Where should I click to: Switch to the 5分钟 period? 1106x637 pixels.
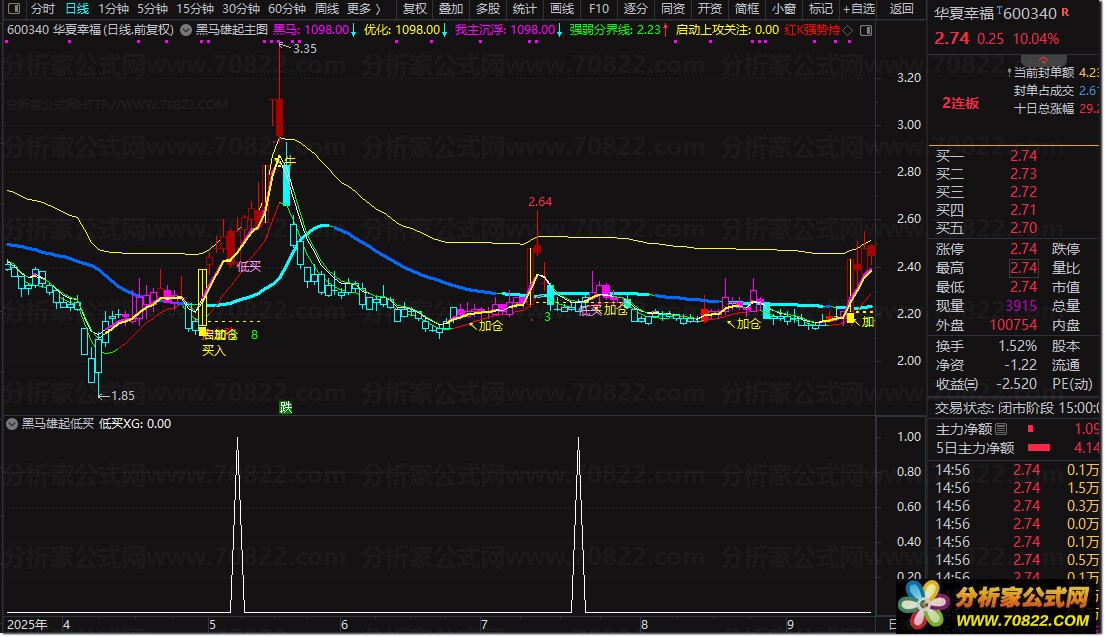click(152, 9)
